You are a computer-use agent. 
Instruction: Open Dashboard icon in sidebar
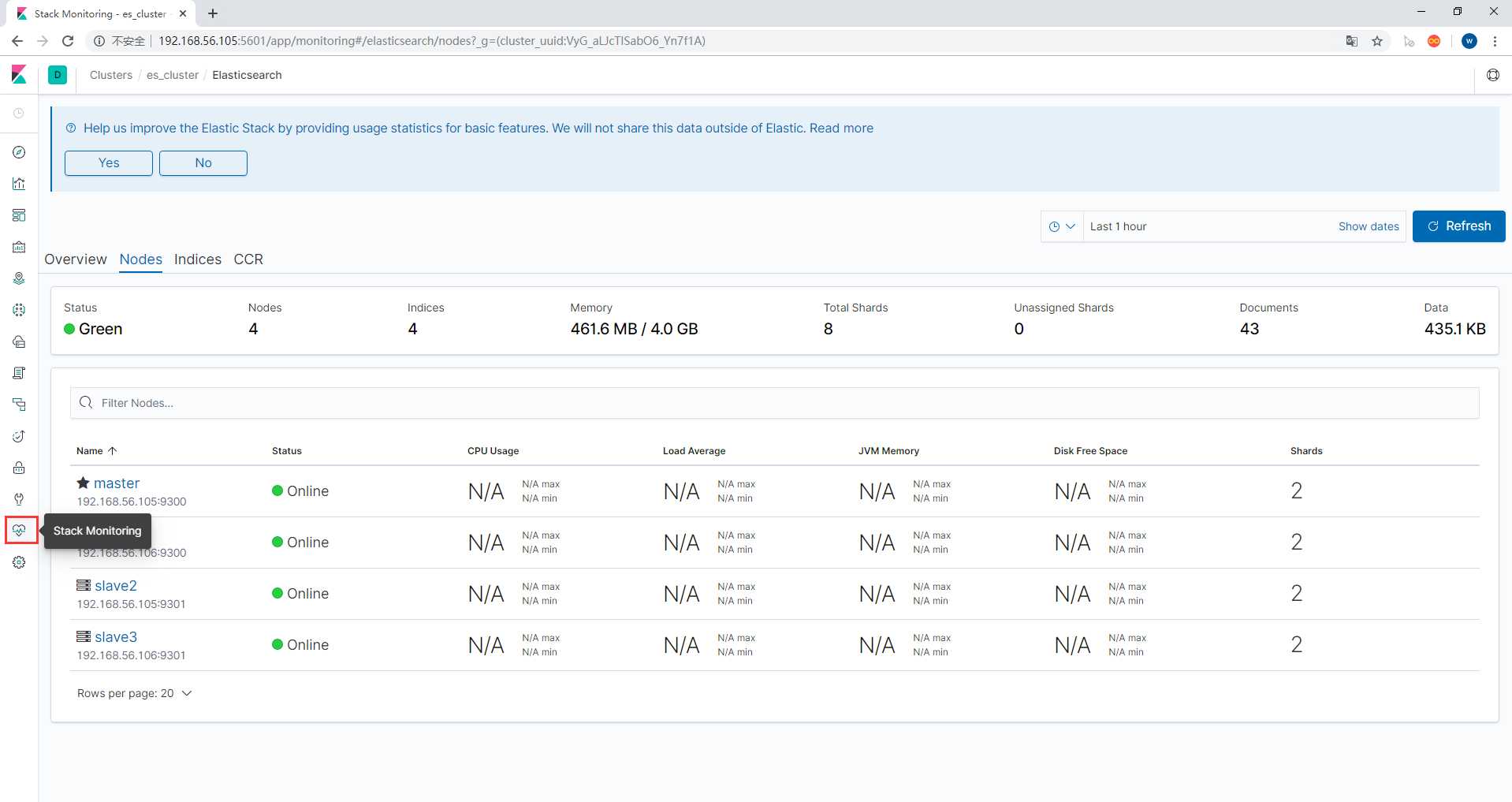click(19, 215)
